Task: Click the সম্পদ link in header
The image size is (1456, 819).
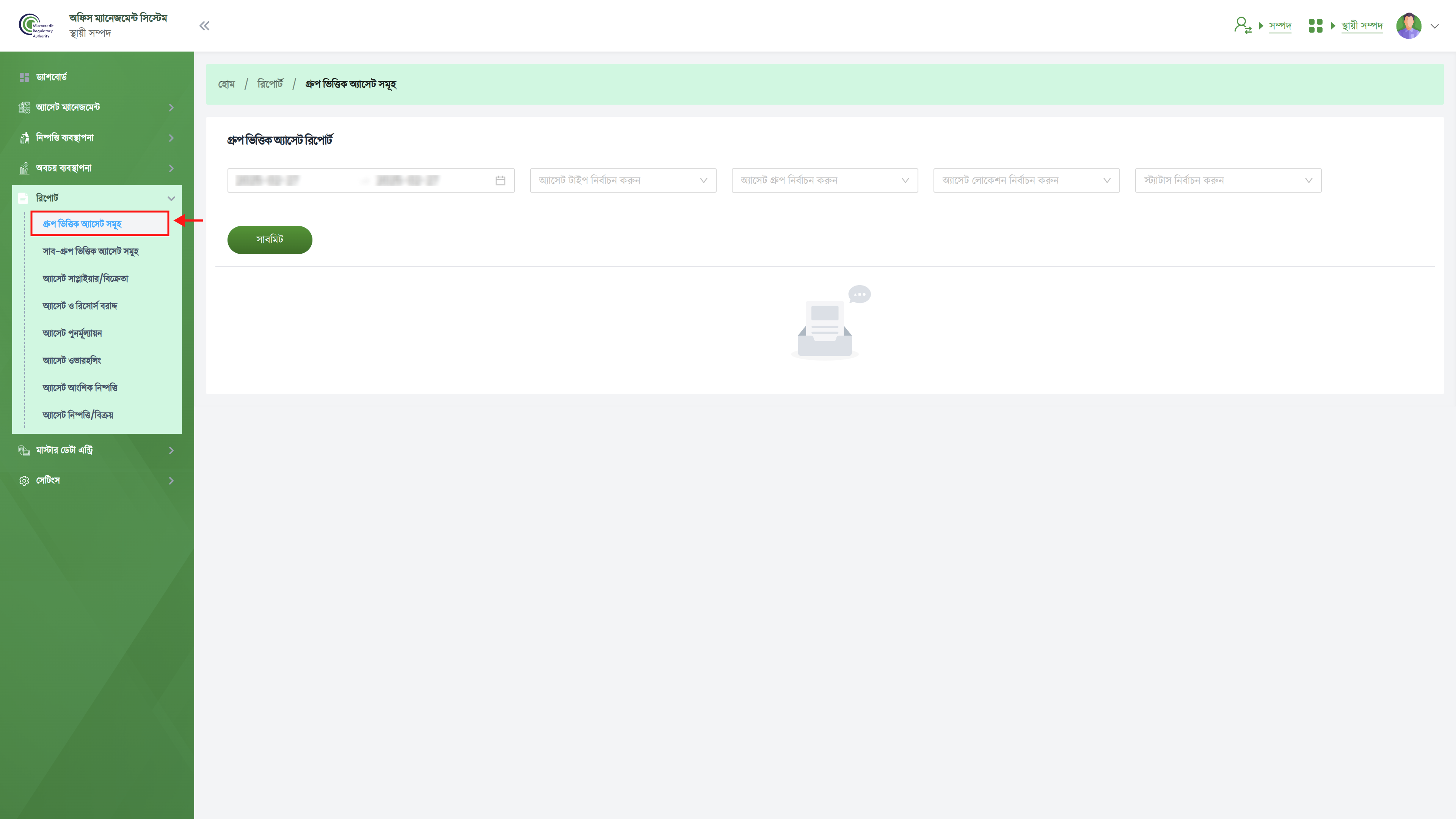Action: click(x=1280, y=26)
